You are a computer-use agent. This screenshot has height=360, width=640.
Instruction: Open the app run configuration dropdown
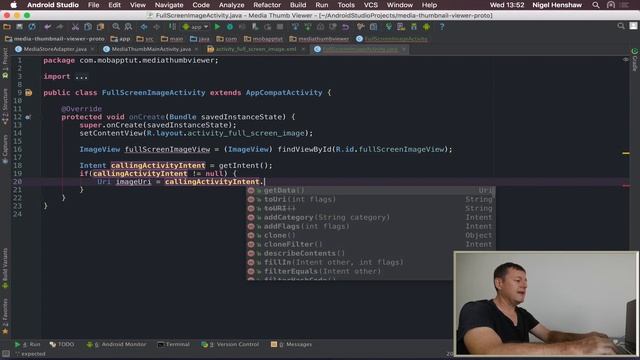click(195, 27)
